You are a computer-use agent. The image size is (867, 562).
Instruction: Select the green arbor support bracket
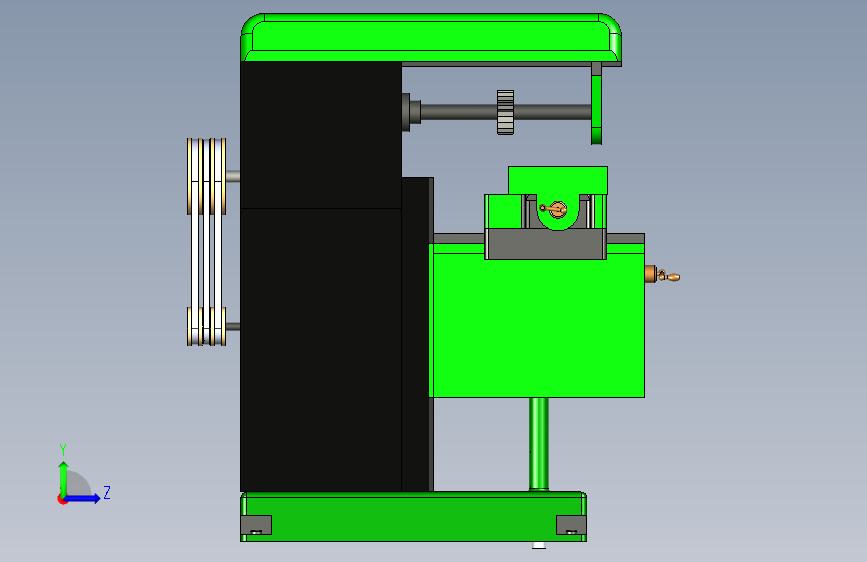(597, 110)
